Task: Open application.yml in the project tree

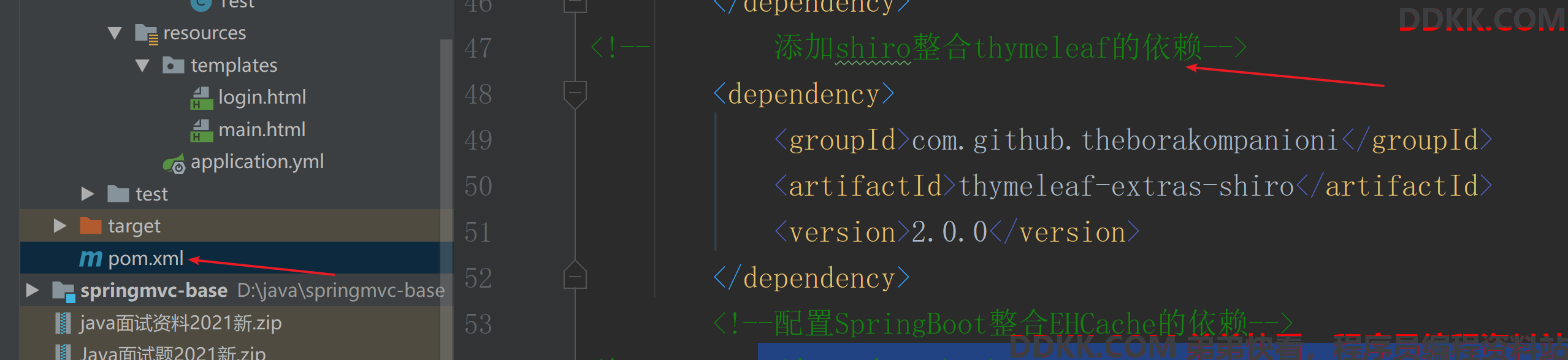Action: point(258,163)
